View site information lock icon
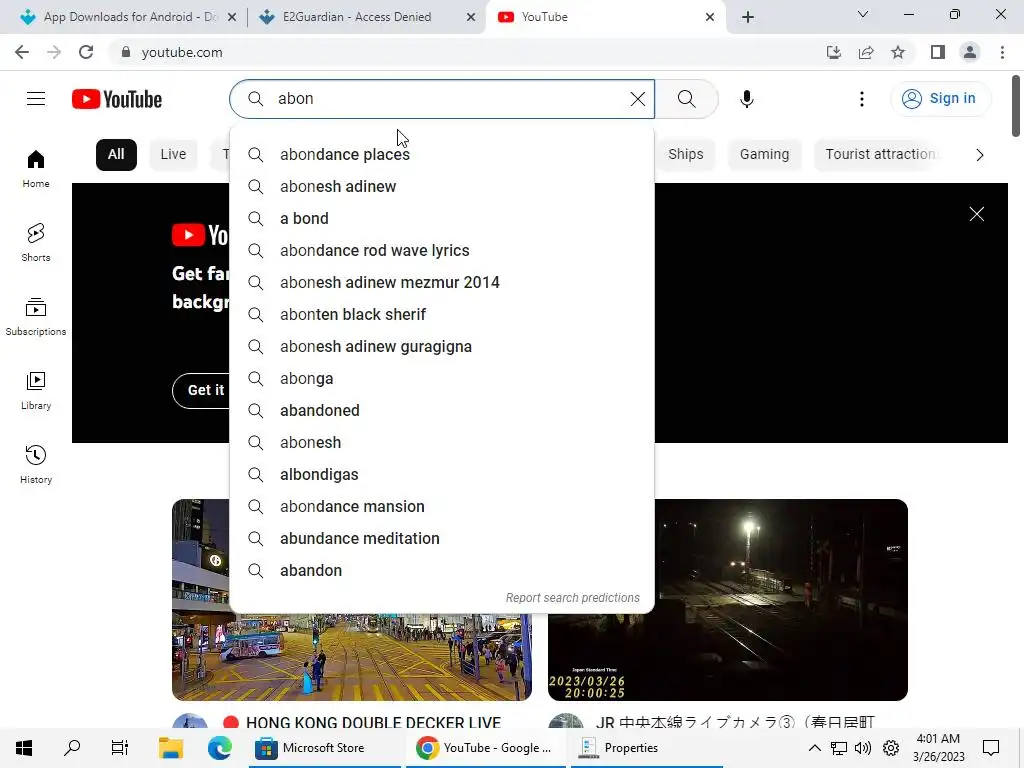Image resolution: width=1024 pixels, height=768 pixels. [126, 52]
